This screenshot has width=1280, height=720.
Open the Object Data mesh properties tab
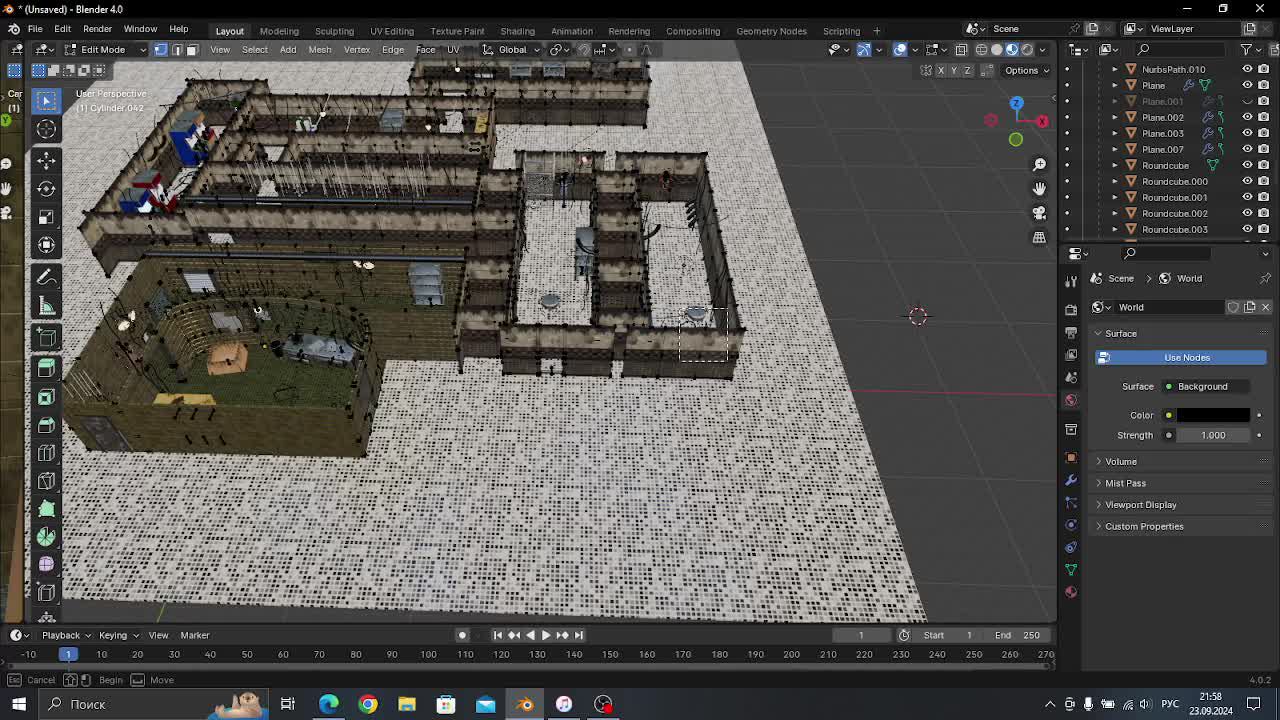click(x=1071, y=569)
